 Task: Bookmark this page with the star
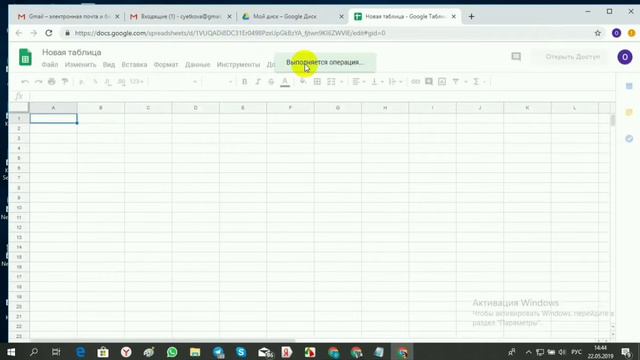[598, 33]
